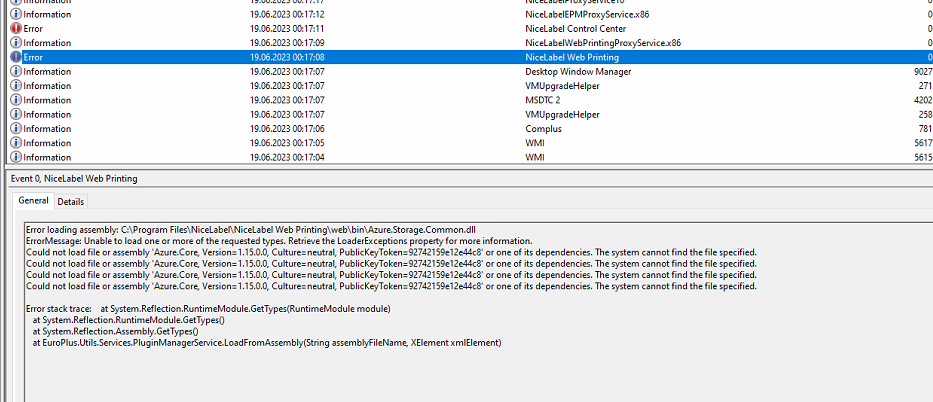
Task: Click the Information icon of the VMUpgradeHelper event 271
Action: 16,86
